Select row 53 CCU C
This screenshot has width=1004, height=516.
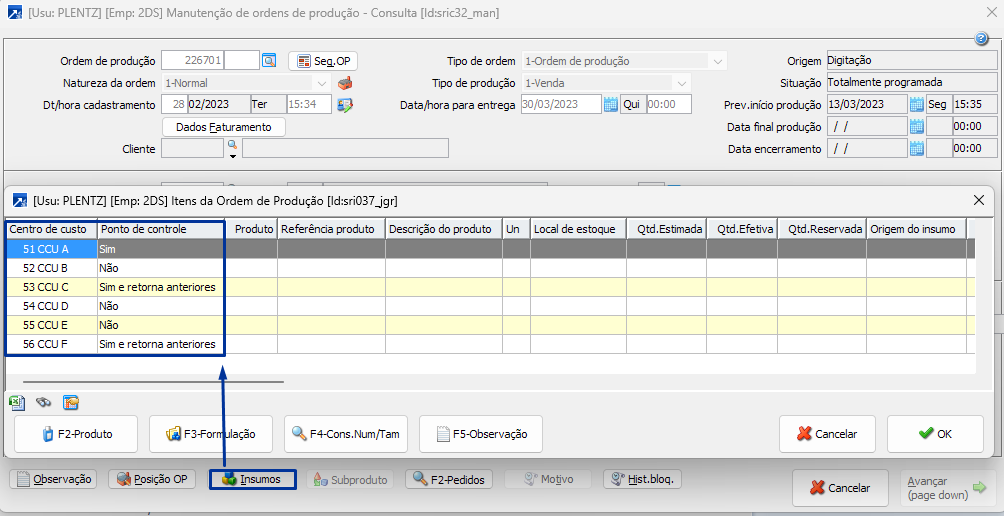tap(490, 287)
